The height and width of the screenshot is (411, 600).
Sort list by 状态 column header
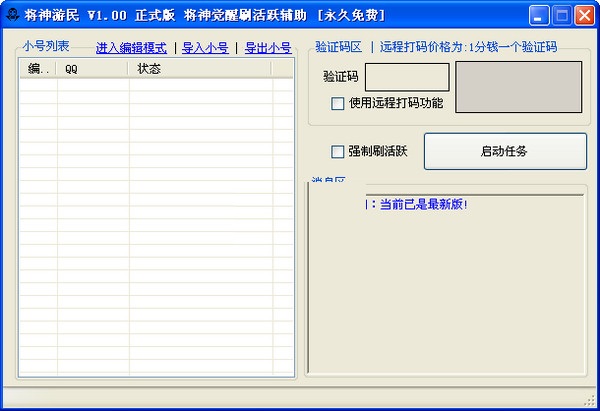[200, 69]
